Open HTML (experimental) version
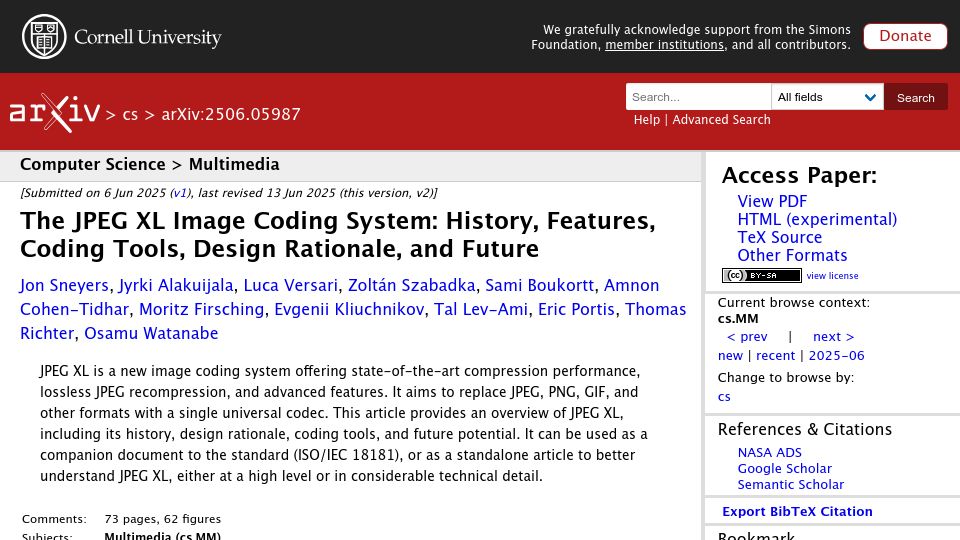Viewport: 960px width, 540px height. [817, 219]
